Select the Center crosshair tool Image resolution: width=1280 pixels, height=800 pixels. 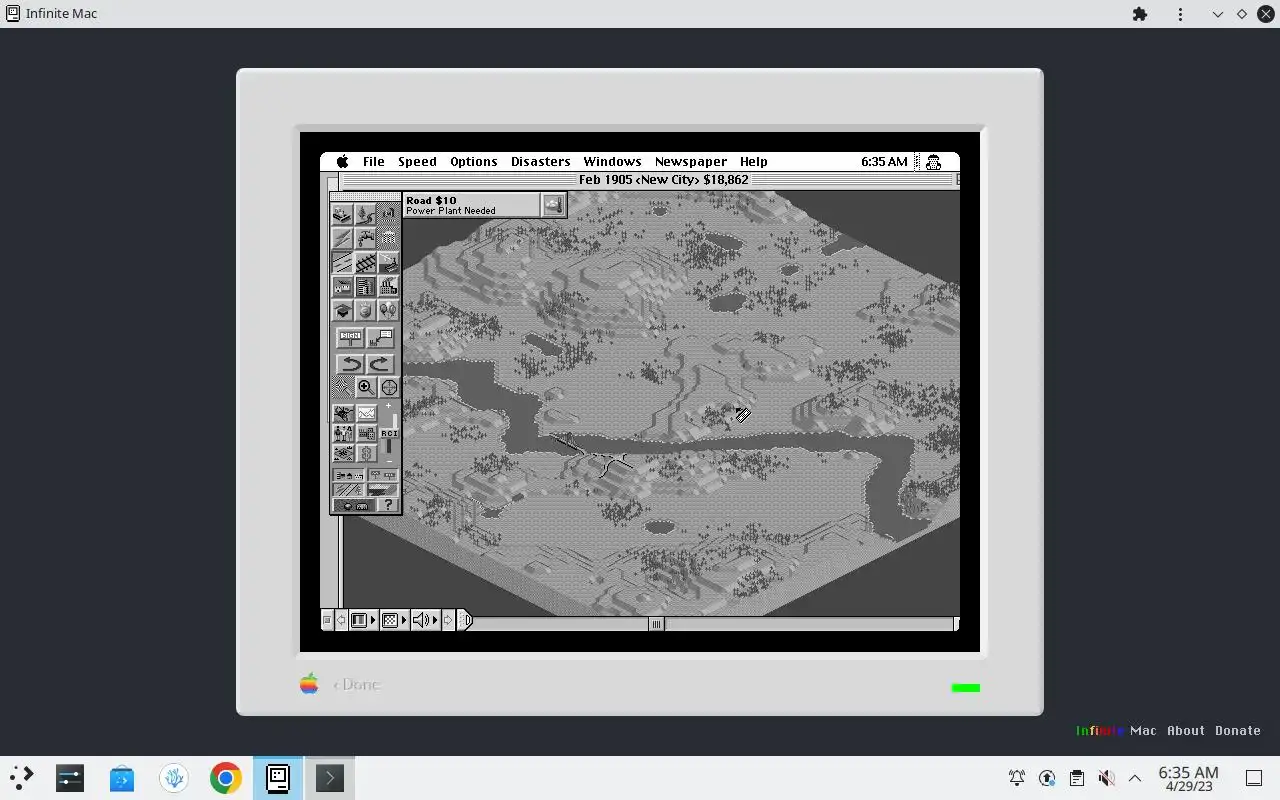(389, 387)
